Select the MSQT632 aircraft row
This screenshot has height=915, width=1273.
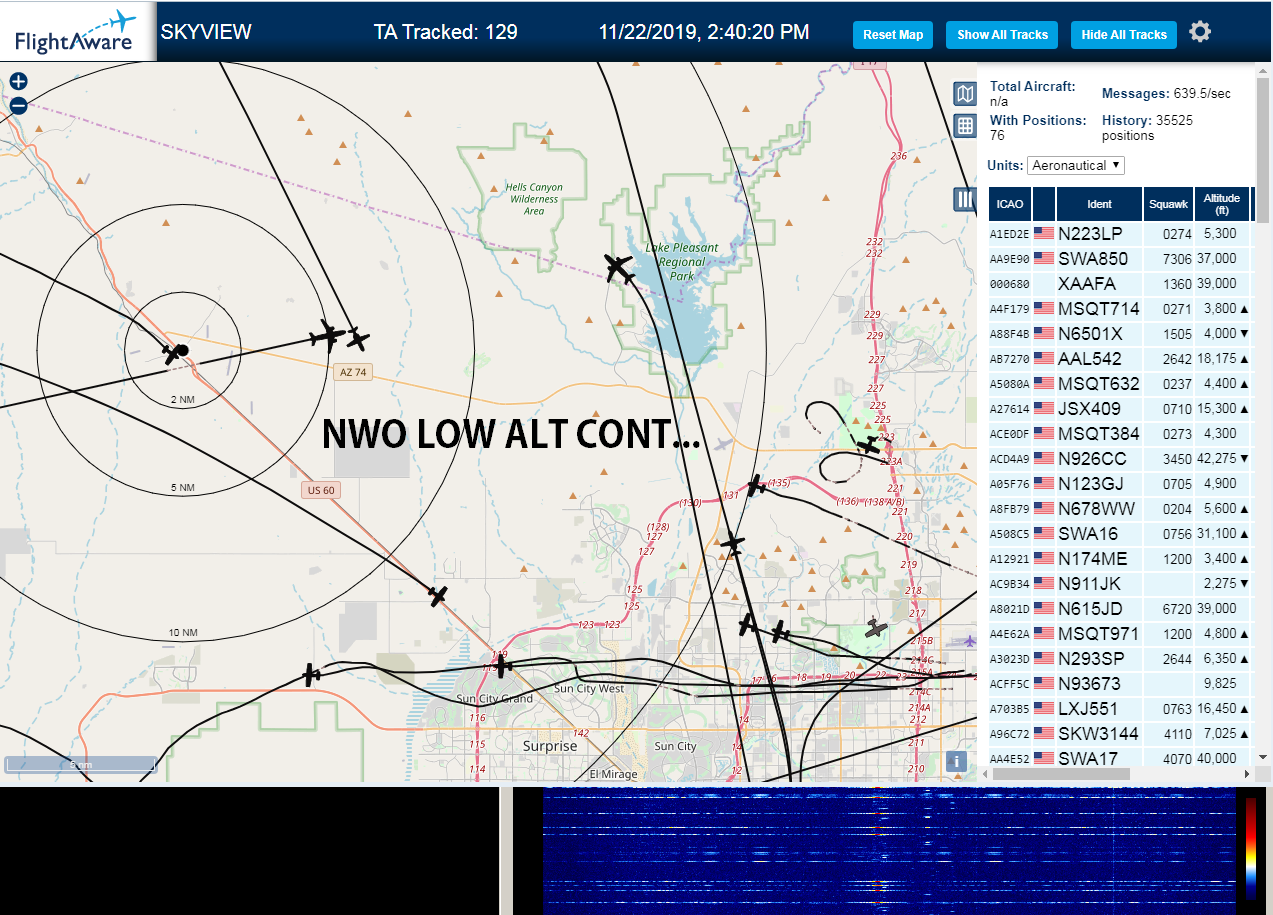(1120, 384)
